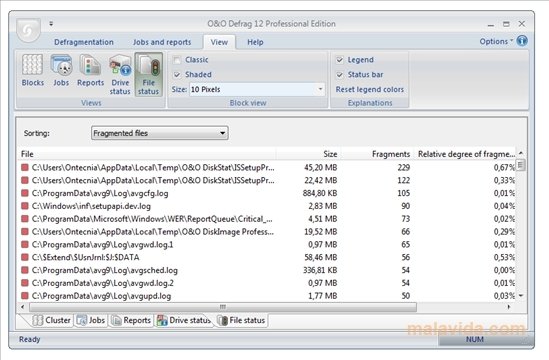Select the avgupd.log file path text
This screenshot has width=549, height=360.
102,296
